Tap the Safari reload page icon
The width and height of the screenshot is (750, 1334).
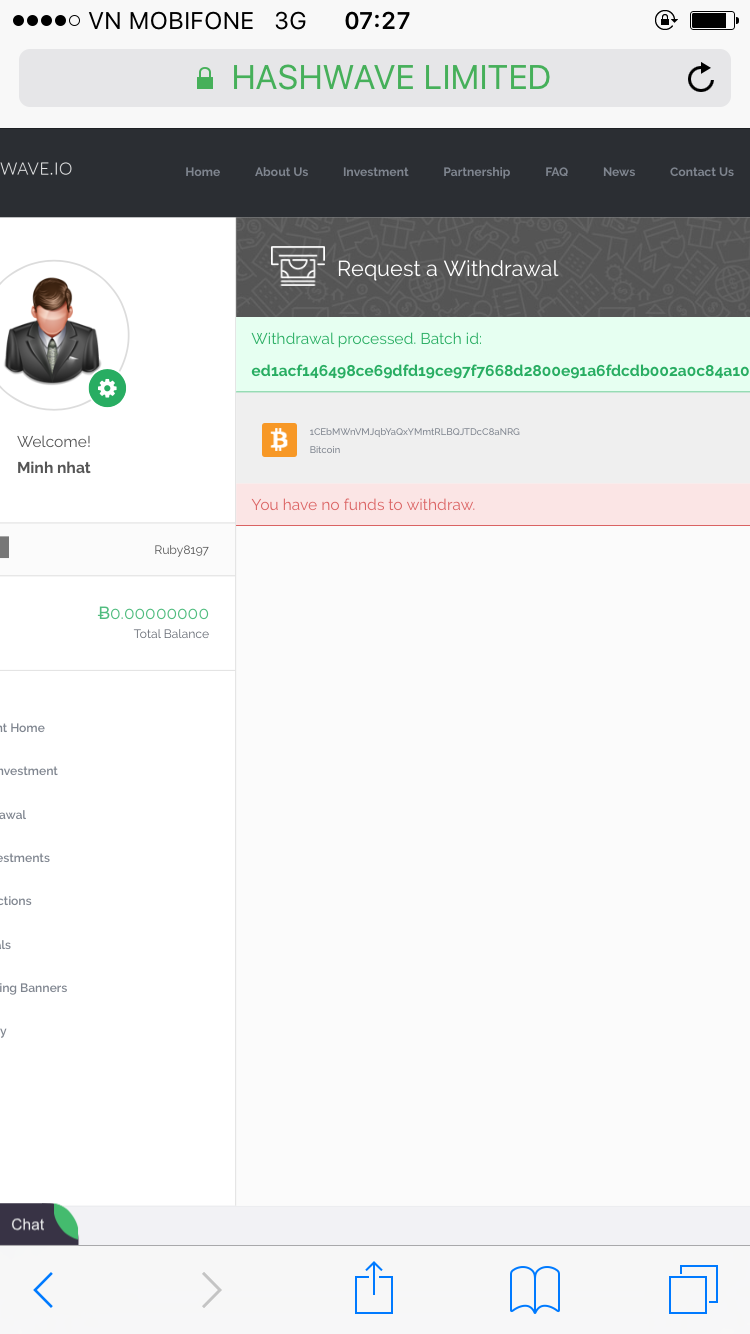click(x=701, y=78)
